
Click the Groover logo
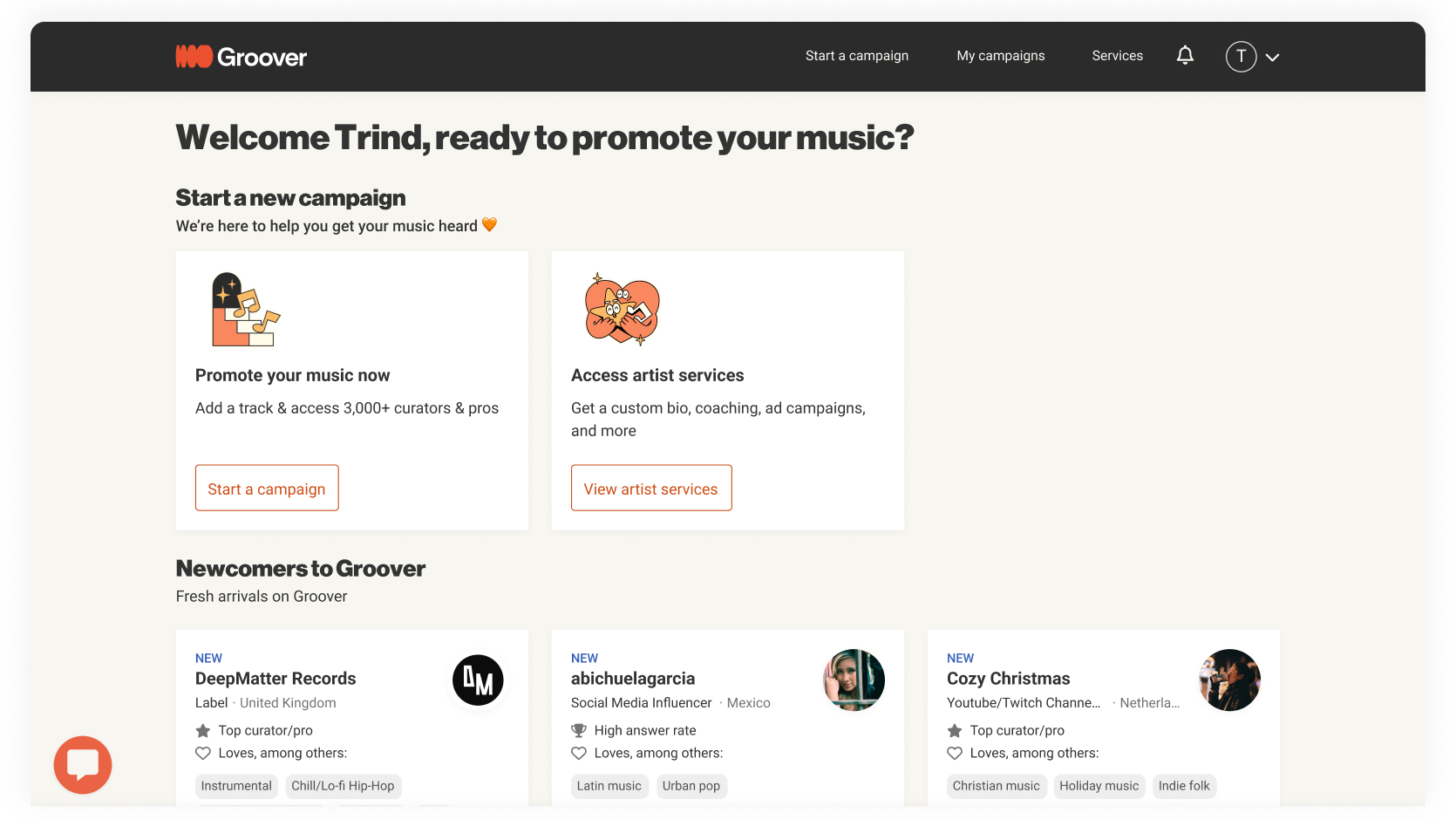[x=242, y=56]
